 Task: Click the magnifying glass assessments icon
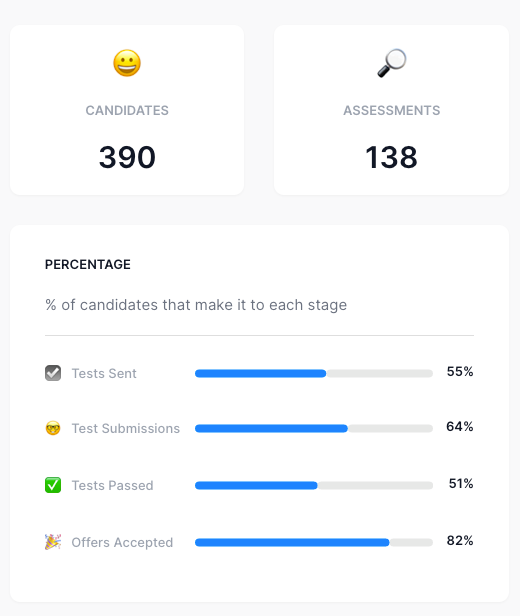tap(392, 63)
